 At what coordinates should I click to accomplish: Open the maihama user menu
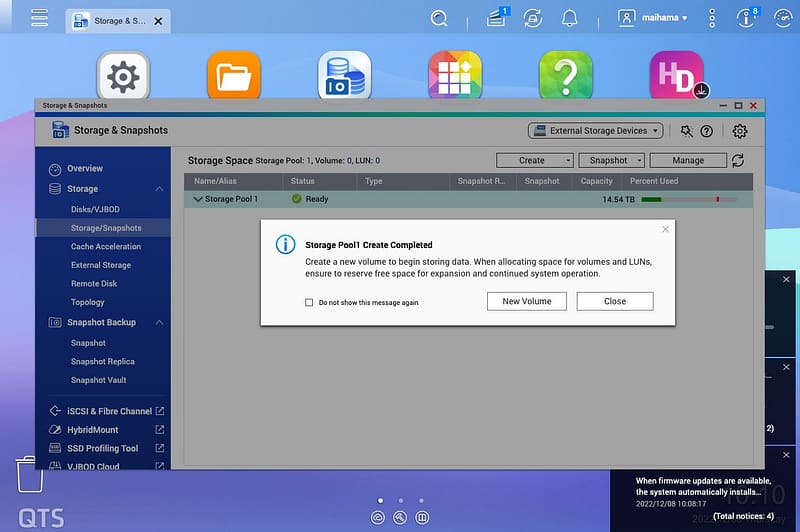653,18
